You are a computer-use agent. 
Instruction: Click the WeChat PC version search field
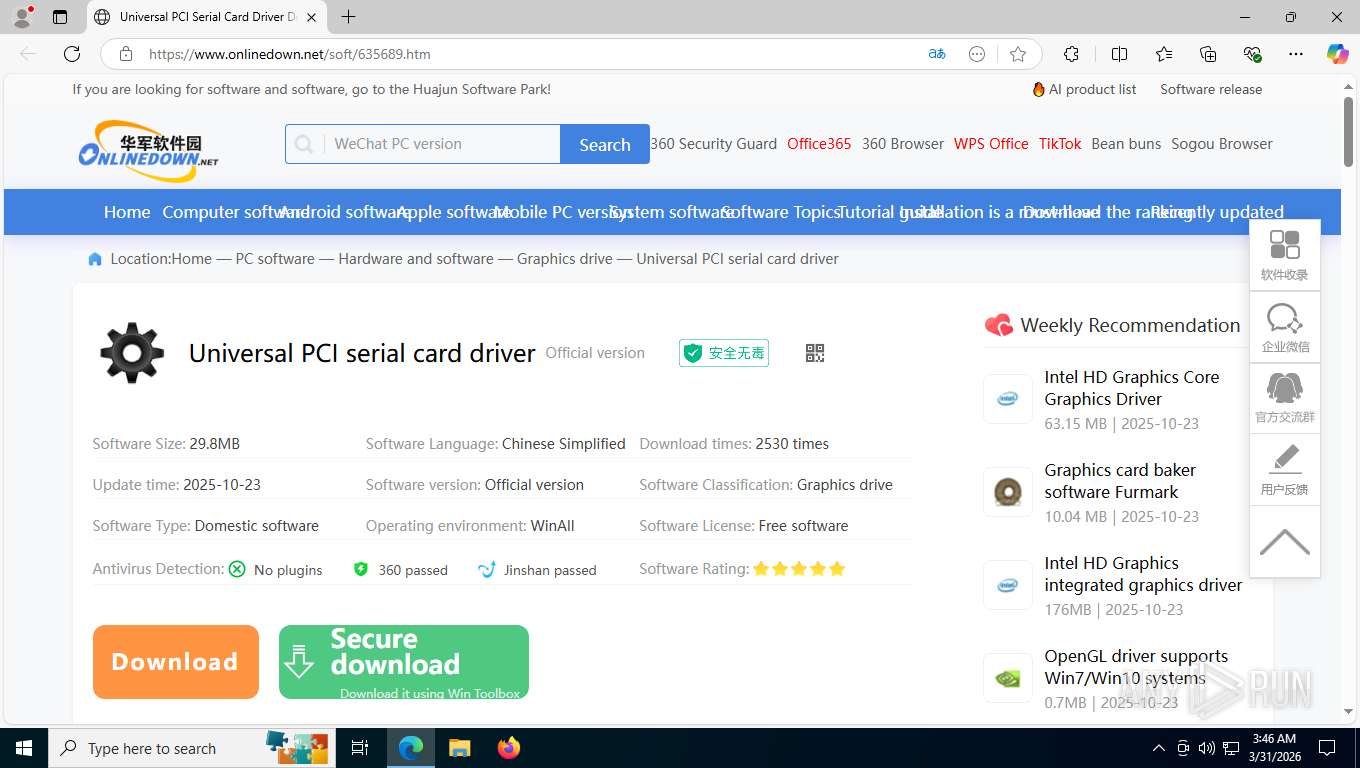pyautogui.click(x=440, y=144)
